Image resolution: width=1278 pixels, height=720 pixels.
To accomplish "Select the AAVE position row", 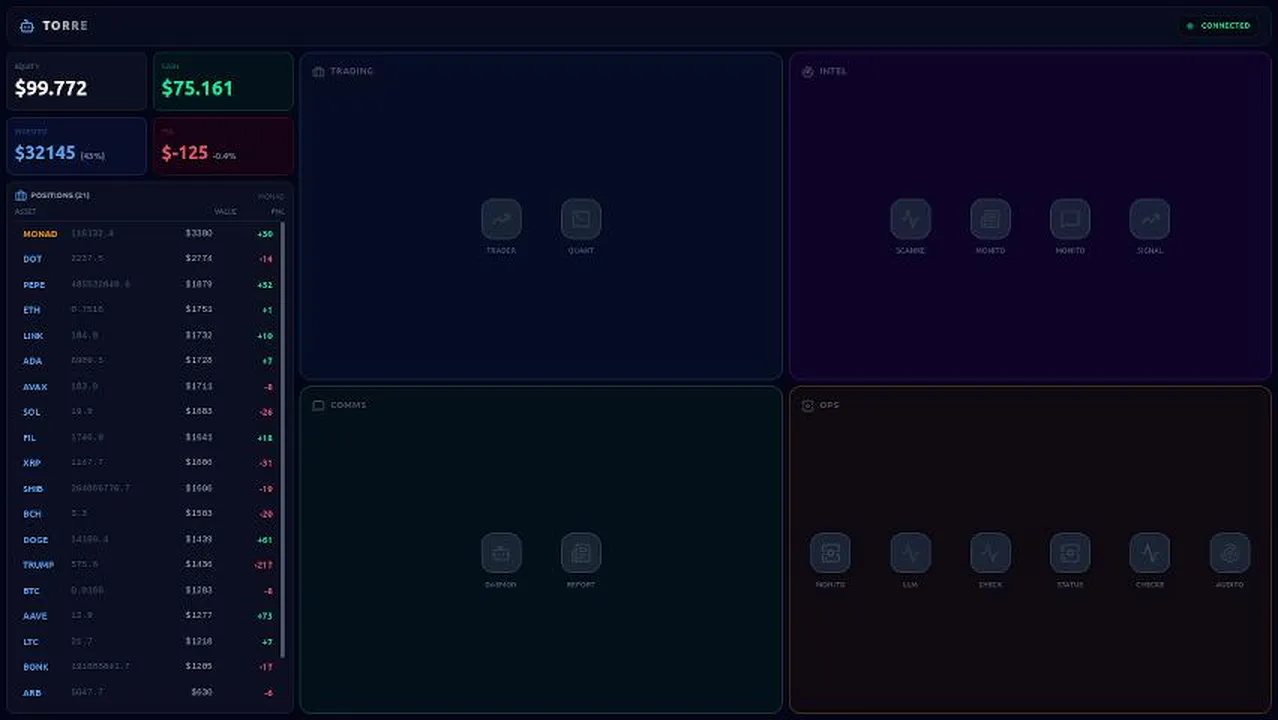I will [148, 616].
